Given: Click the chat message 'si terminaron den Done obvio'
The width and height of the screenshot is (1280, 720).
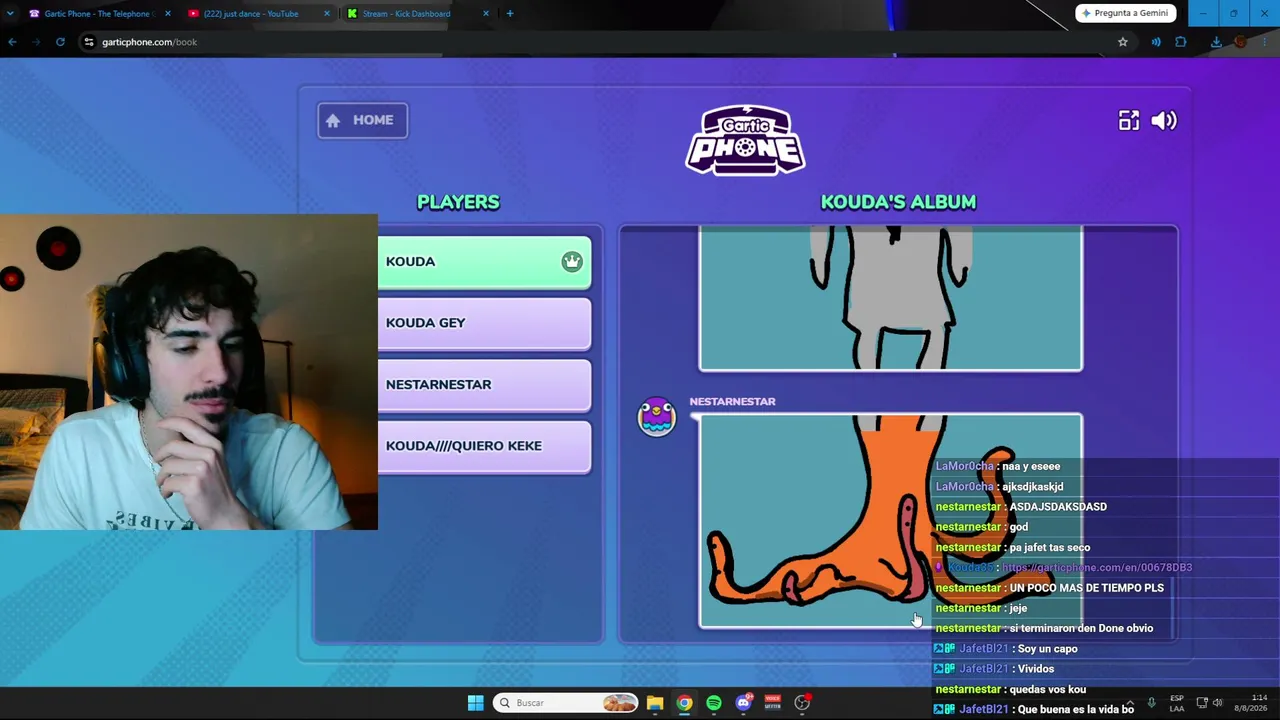Looking at the screenshot, I should point(1081,629).
